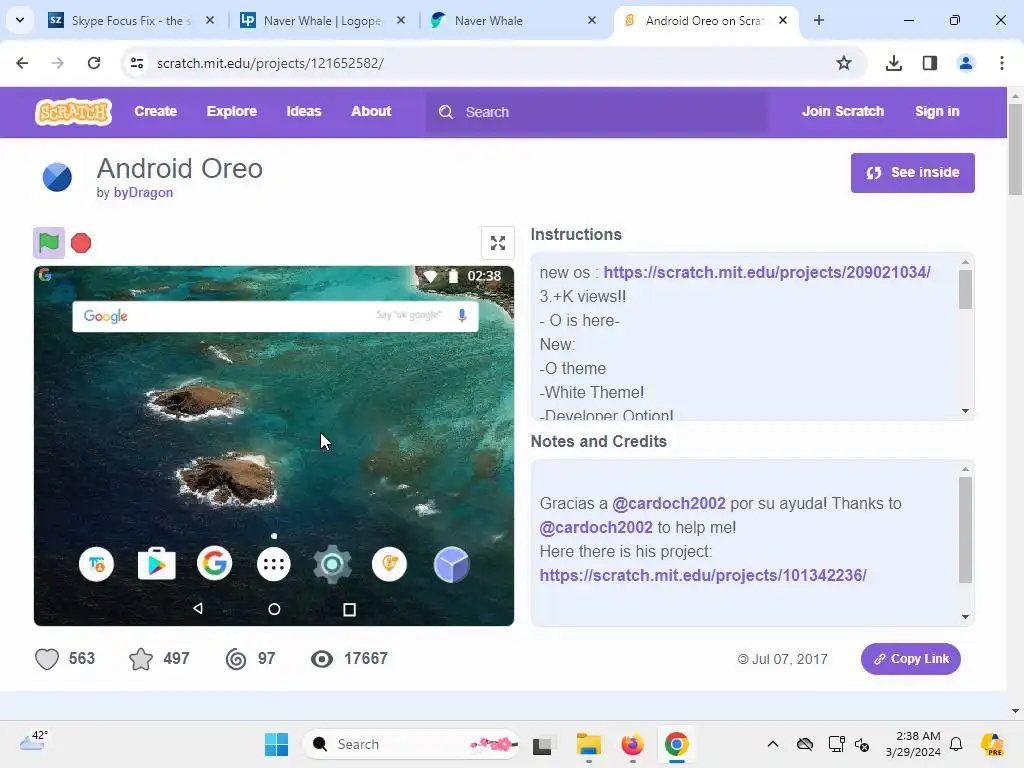The image size is (1024, 768).
Task: Close the Android Oreo on Scratch tab
Action: pos(783,20)
